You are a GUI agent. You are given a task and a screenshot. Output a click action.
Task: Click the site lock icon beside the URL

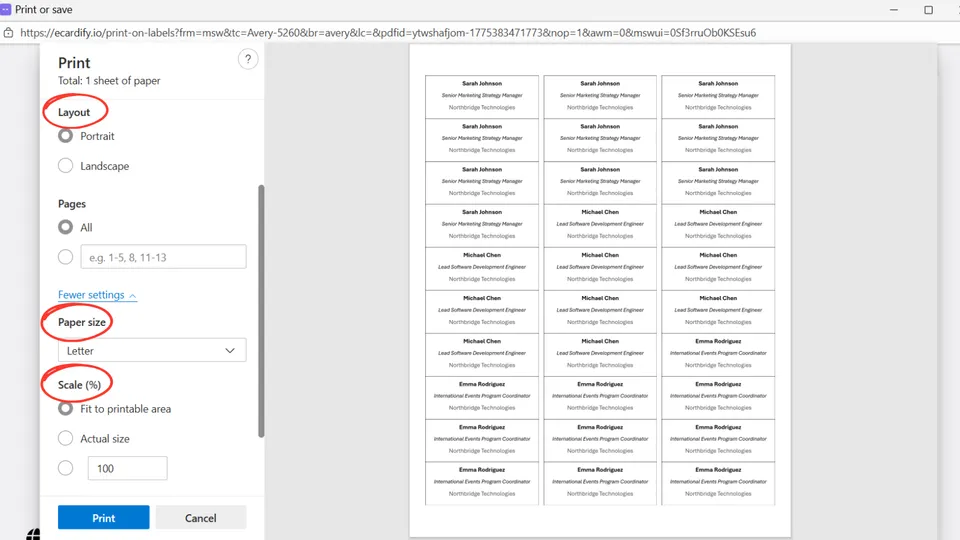[x=9, y=33]
